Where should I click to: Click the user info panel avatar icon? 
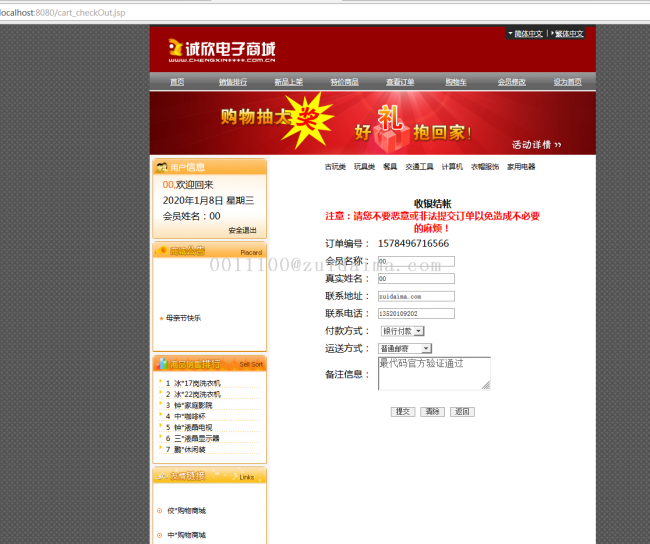click(x=161, y=167)
